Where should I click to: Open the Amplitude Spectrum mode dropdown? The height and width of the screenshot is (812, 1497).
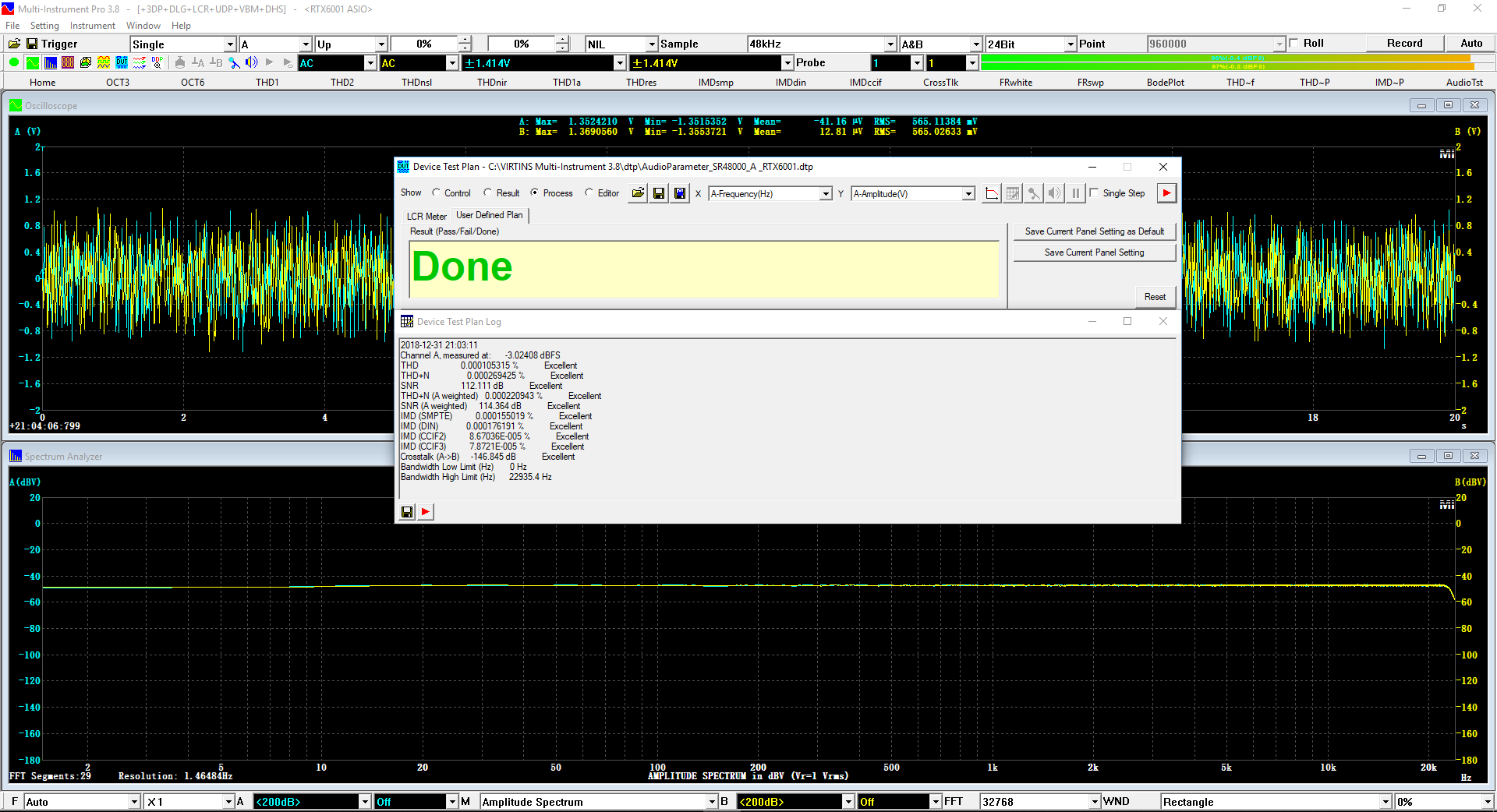tap(599, 801)
